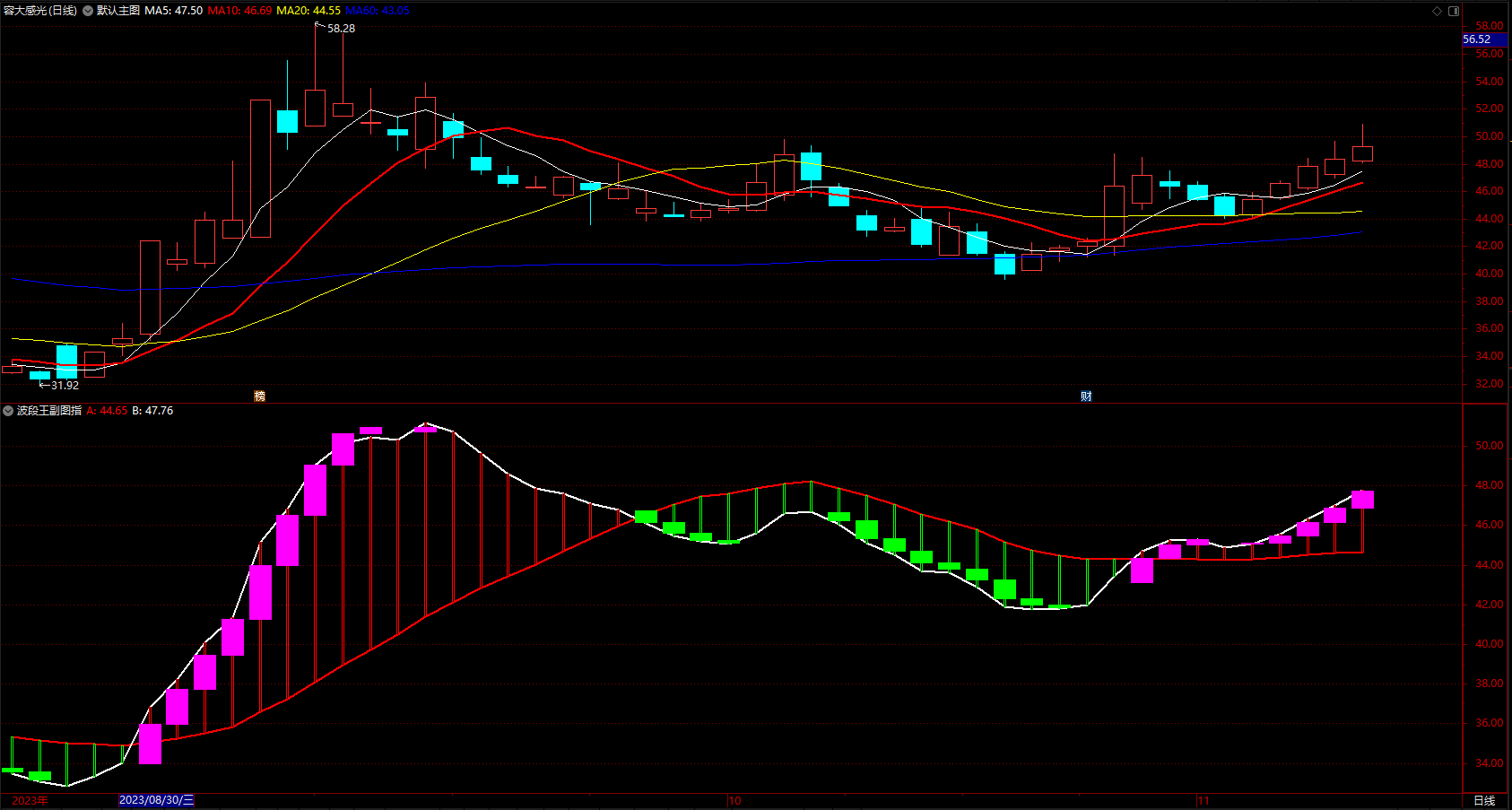The image size is (1512, 810).
Task: Click the 2023年 label on the time axis
Action: click(x=30, y=800)
